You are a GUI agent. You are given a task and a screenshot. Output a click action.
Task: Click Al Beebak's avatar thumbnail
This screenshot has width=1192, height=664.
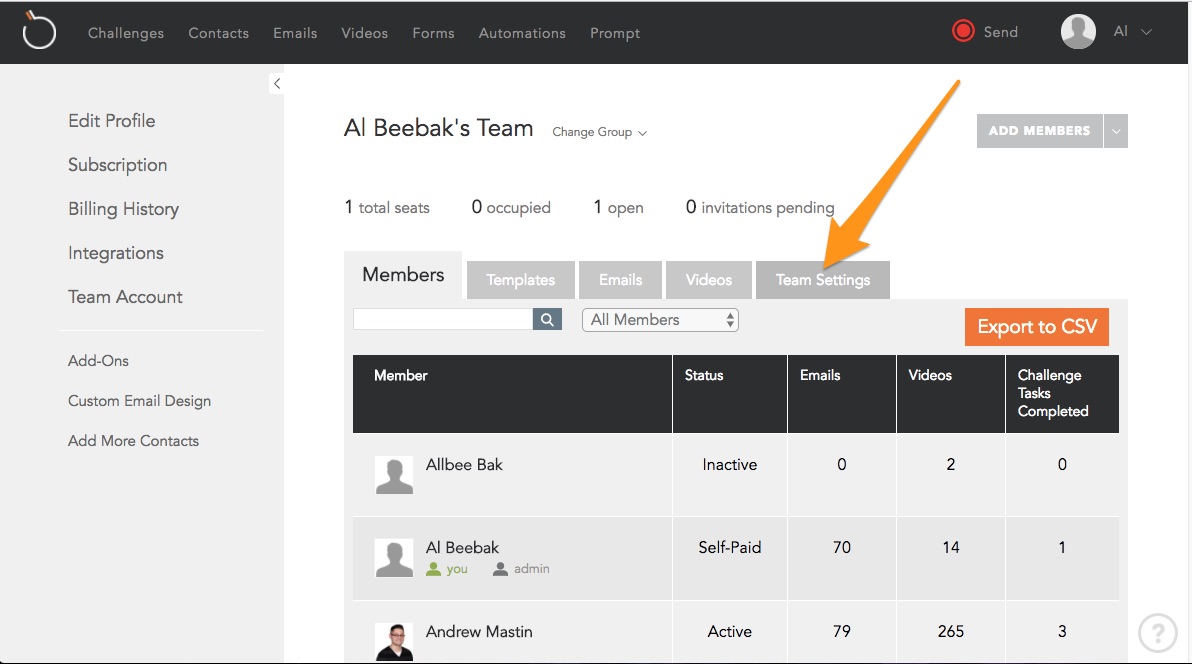pos(394,558)
